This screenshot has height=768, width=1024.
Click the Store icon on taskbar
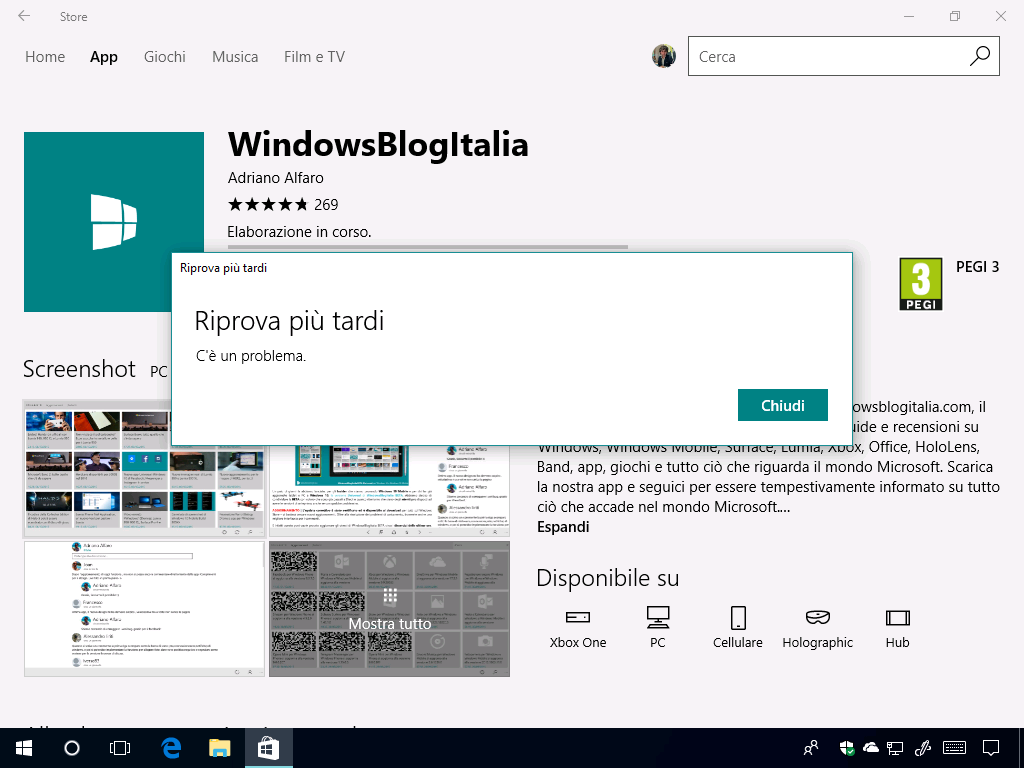pyautogui.click(x=268, y=748)
